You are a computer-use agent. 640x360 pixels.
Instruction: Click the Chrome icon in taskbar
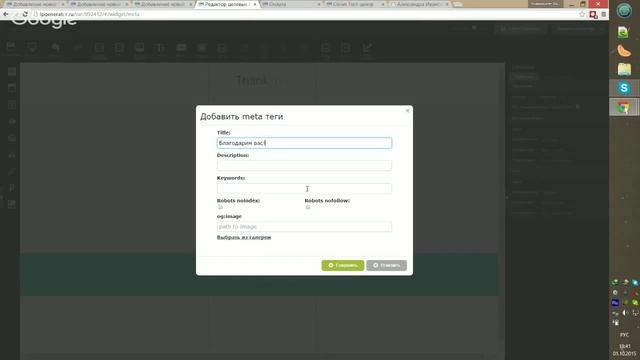pyautogui.click(x=624, y=107)
